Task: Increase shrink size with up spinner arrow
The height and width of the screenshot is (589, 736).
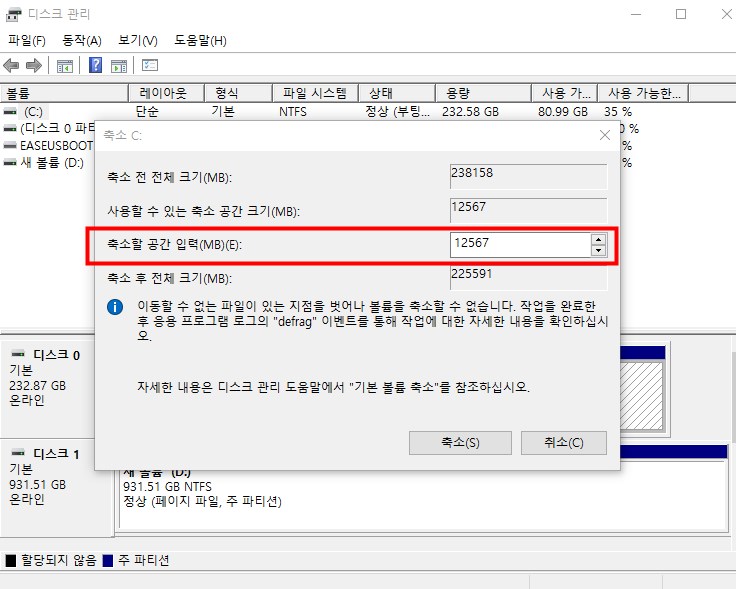Action: click(598, 239)
